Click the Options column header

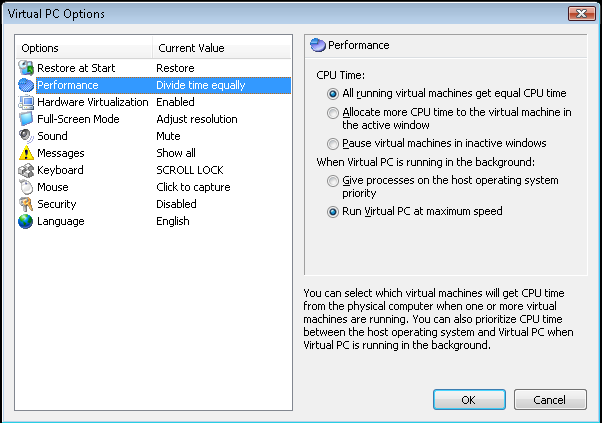(84, 48)
